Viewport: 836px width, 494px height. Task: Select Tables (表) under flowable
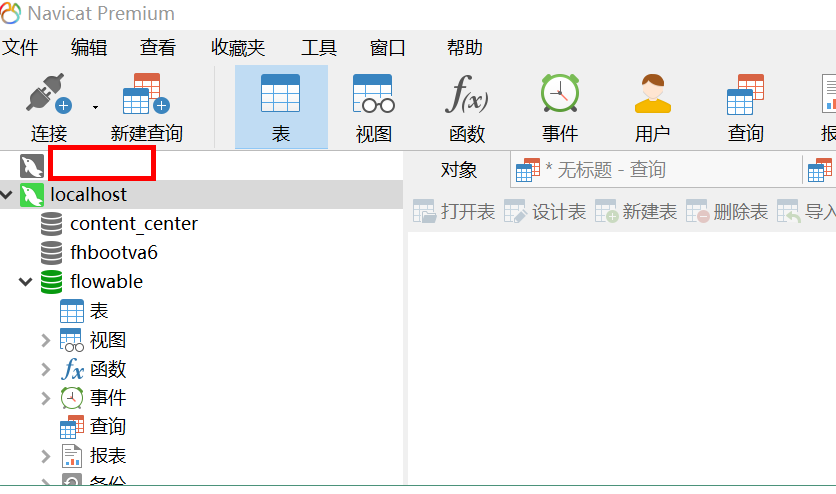pos(99,311)
